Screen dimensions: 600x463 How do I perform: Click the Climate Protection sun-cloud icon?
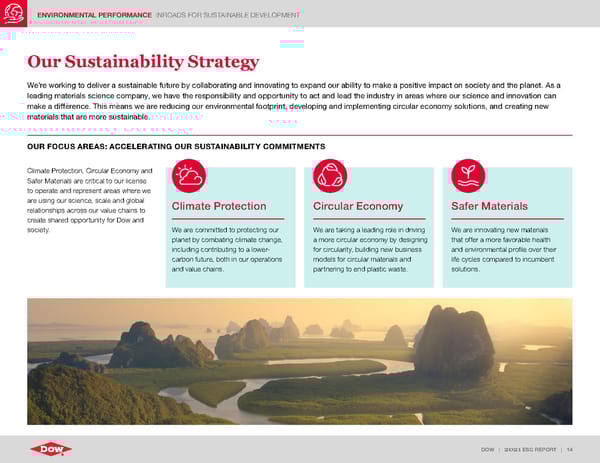click(188, 176)
